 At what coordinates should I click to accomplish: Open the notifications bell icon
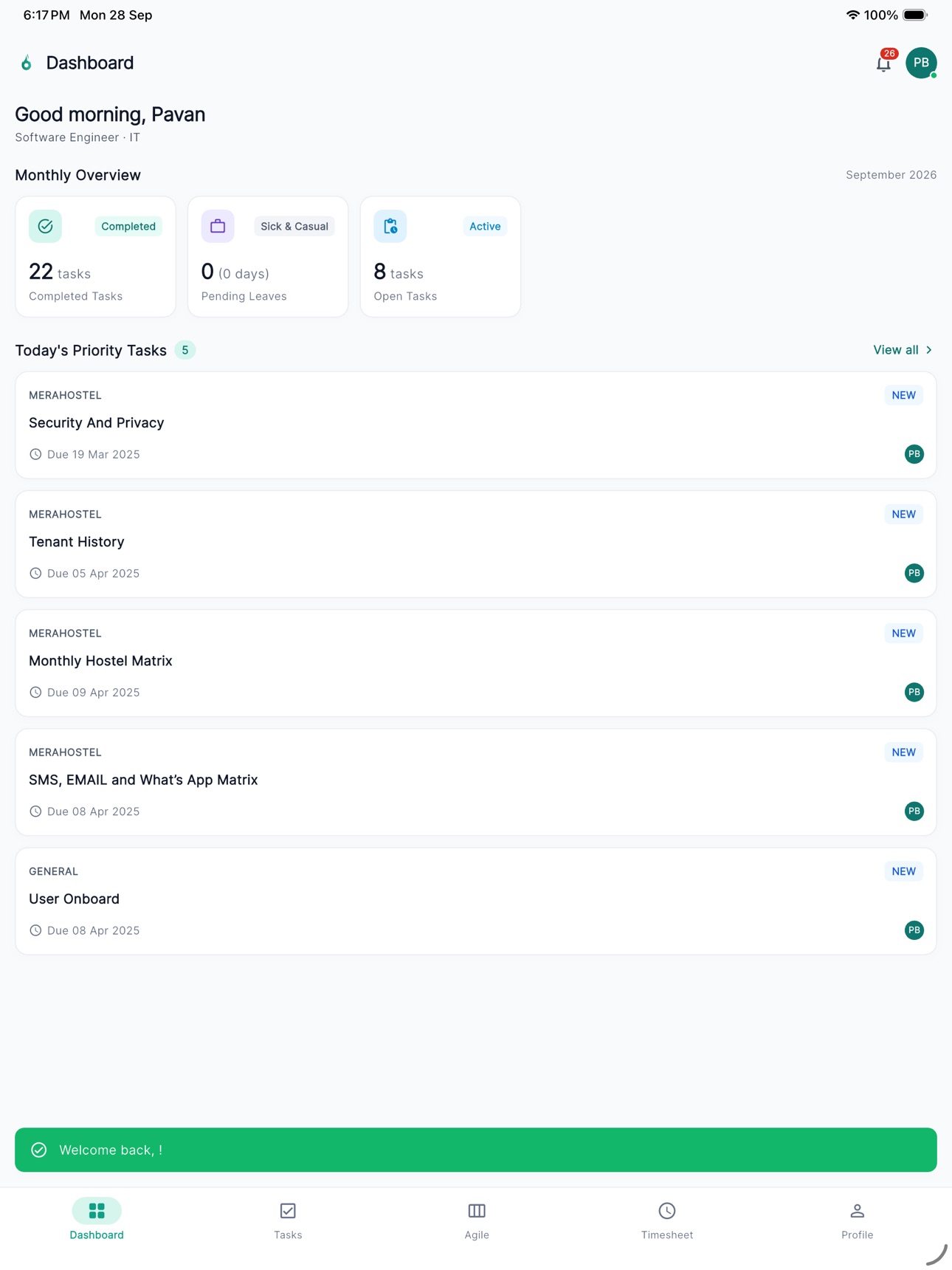pos(883,63)
